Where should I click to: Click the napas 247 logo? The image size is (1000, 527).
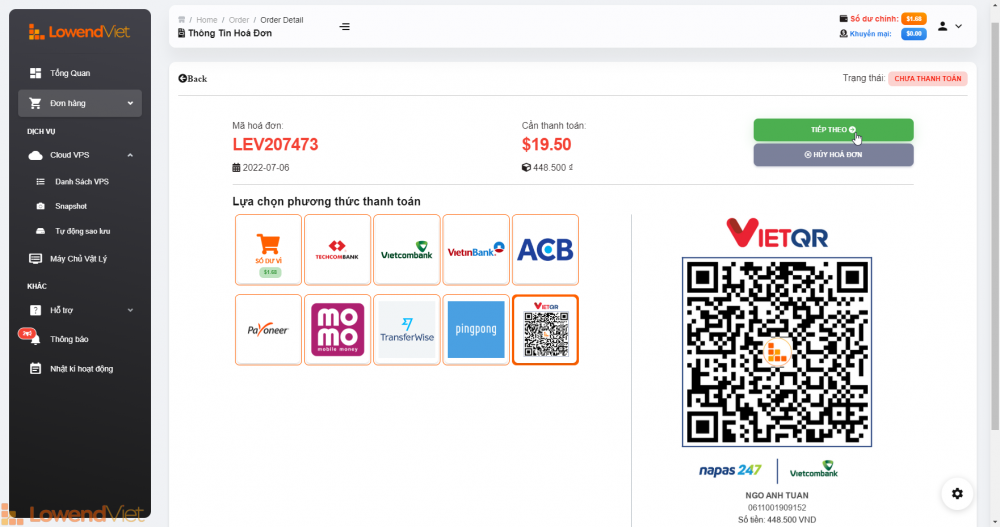[730, 471]
